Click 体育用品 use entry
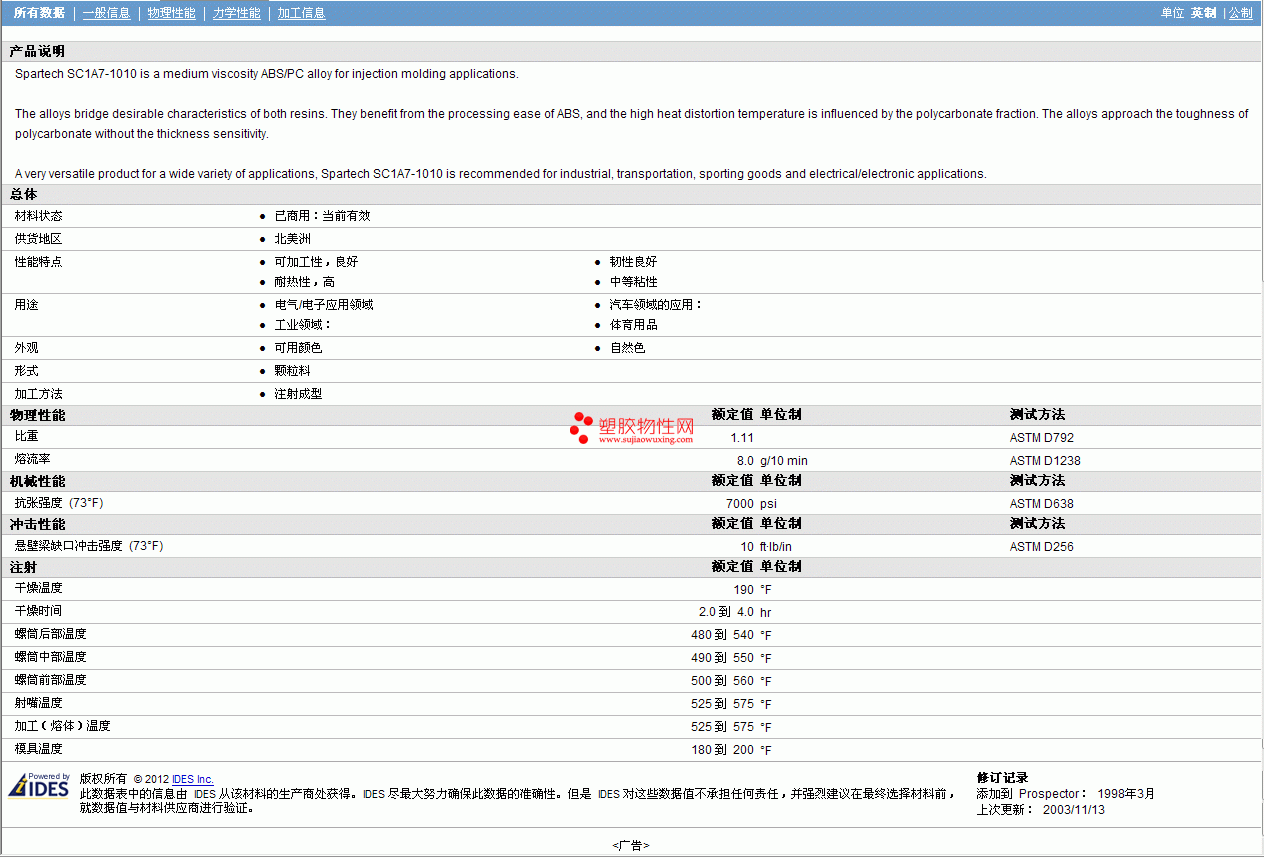 coord(633,325)
